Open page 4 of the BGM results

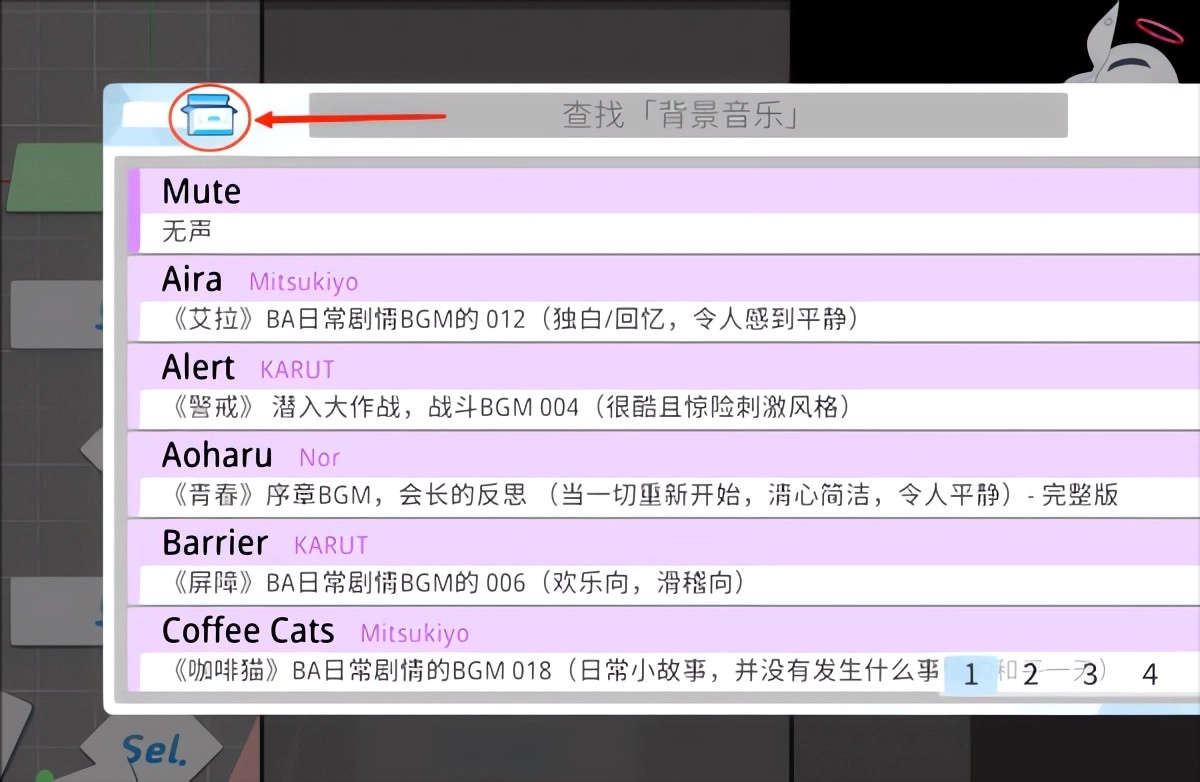[x=1151, y=675]
